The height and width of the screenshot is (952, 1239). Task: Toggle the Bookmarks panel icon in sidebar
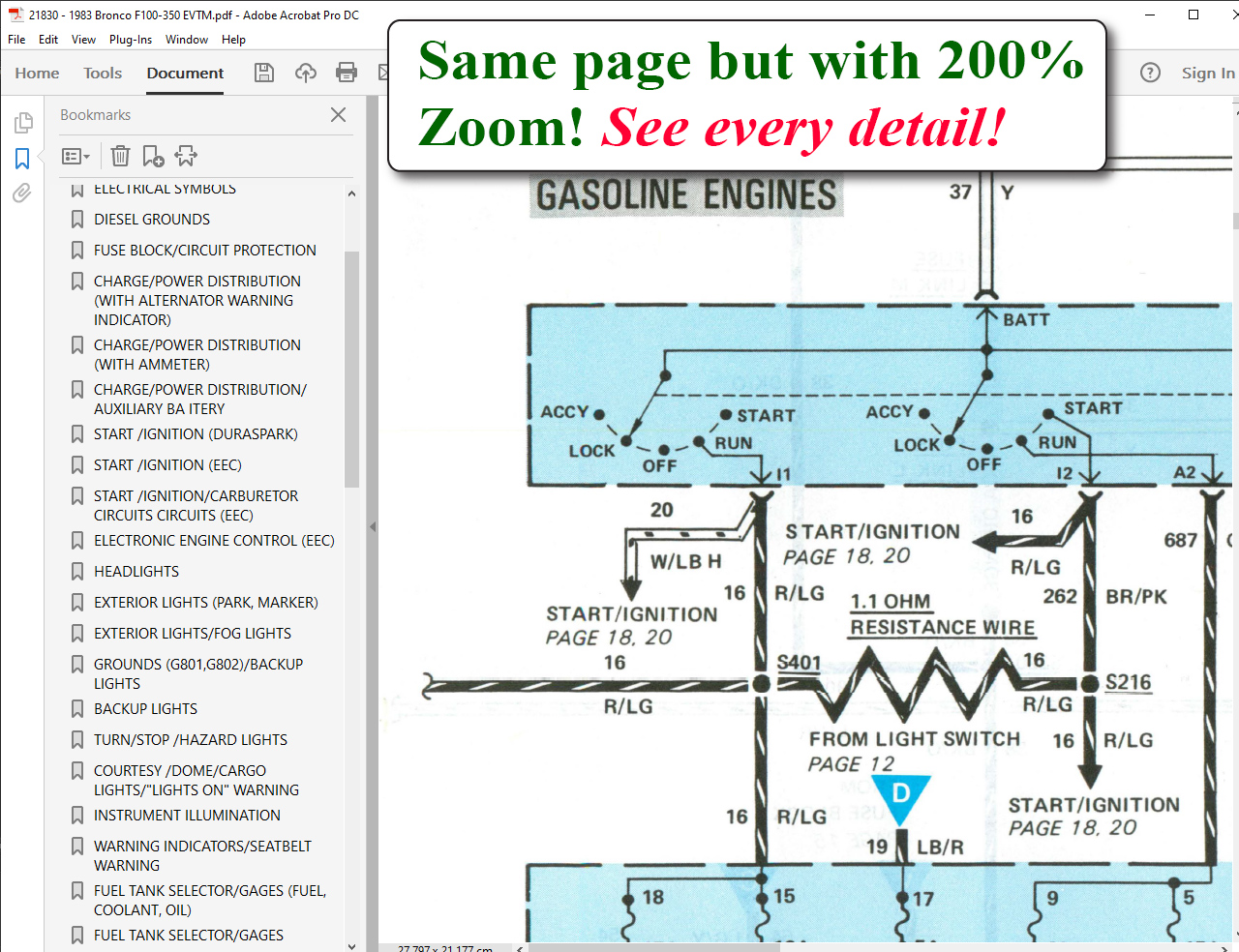[x=22, y=159]
